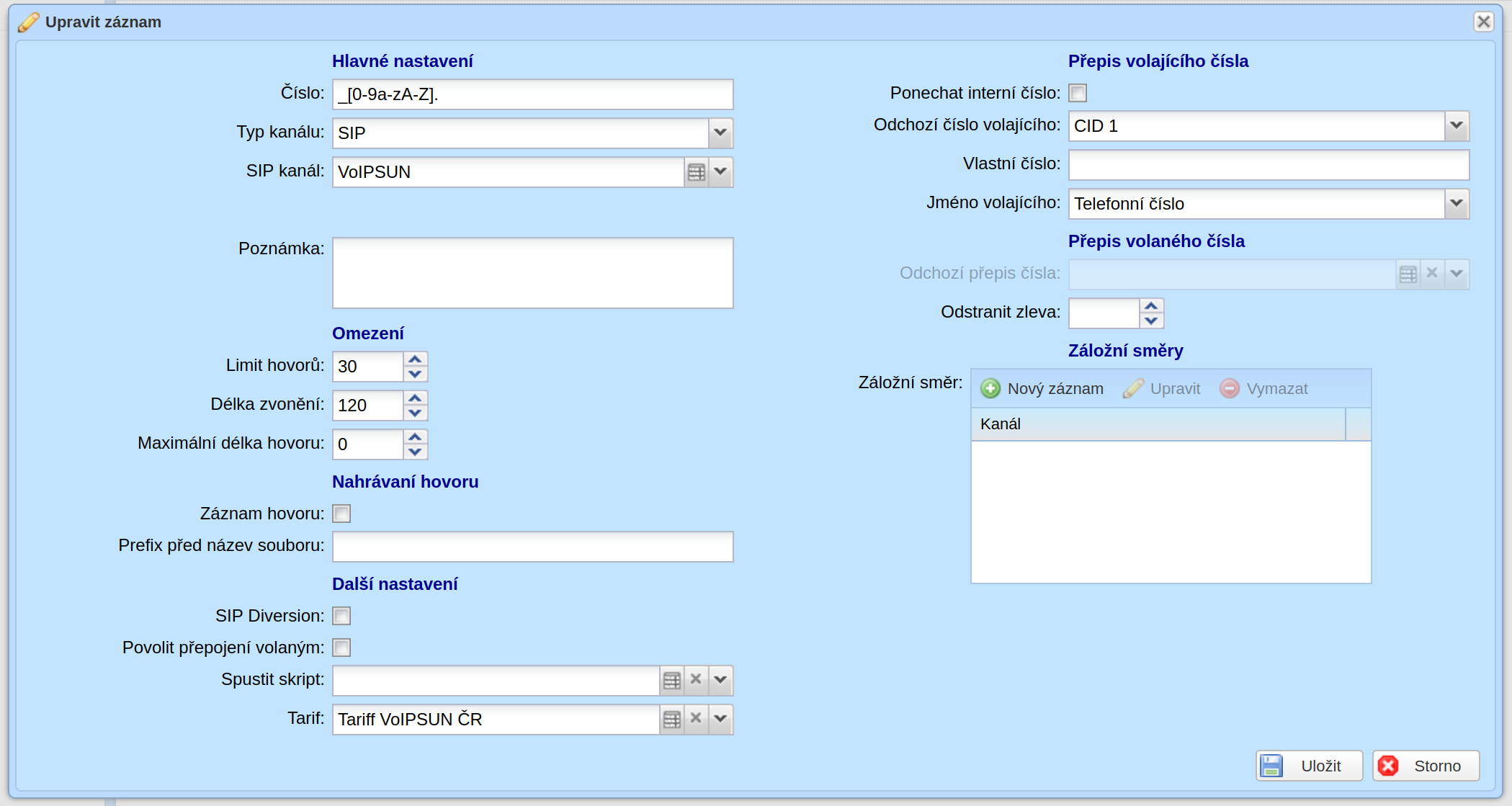Increase Limit hovorů value

[415, 359]
